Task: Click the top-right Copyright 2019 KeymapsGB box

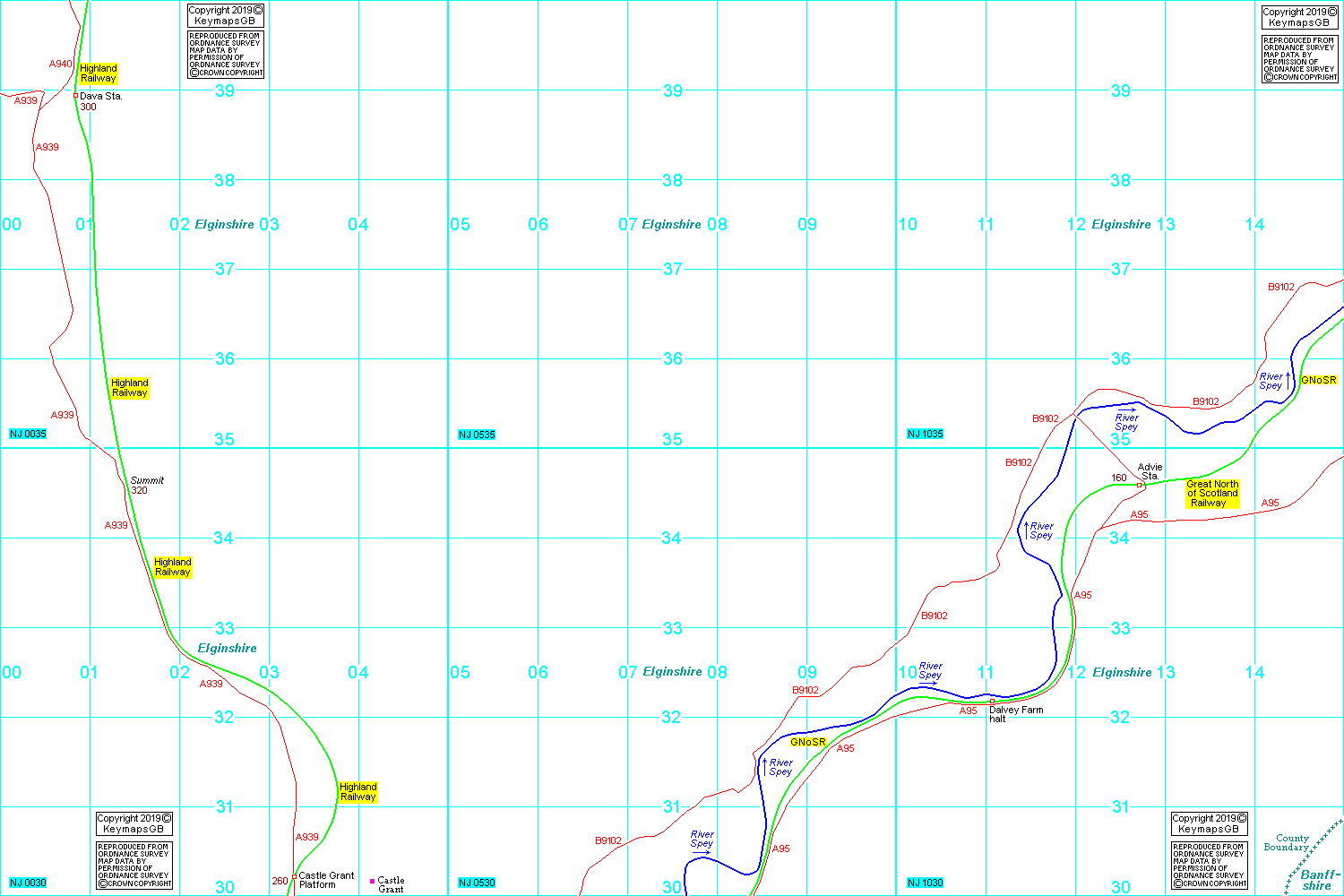Action: [x=1299, y=18]
